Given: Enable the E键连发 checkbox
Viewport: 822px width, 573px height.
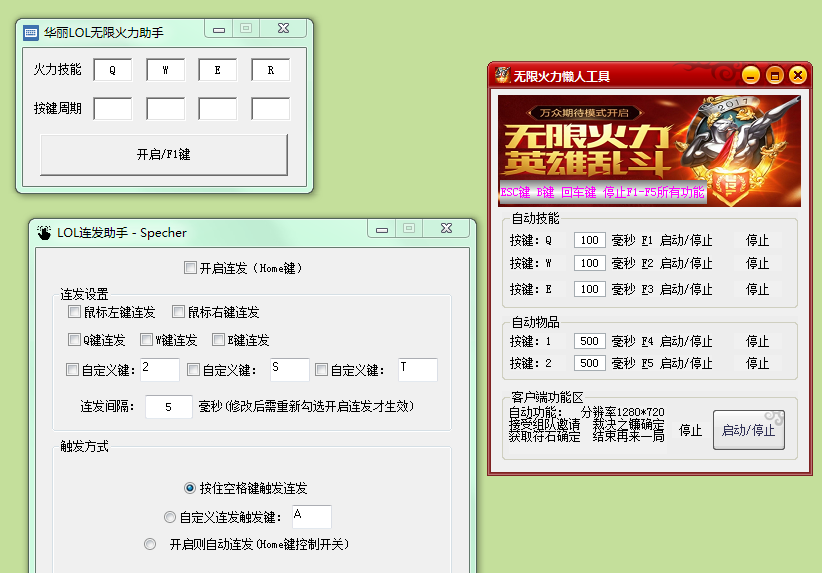Looking at the screenshot, I should [x=219, y=340].
